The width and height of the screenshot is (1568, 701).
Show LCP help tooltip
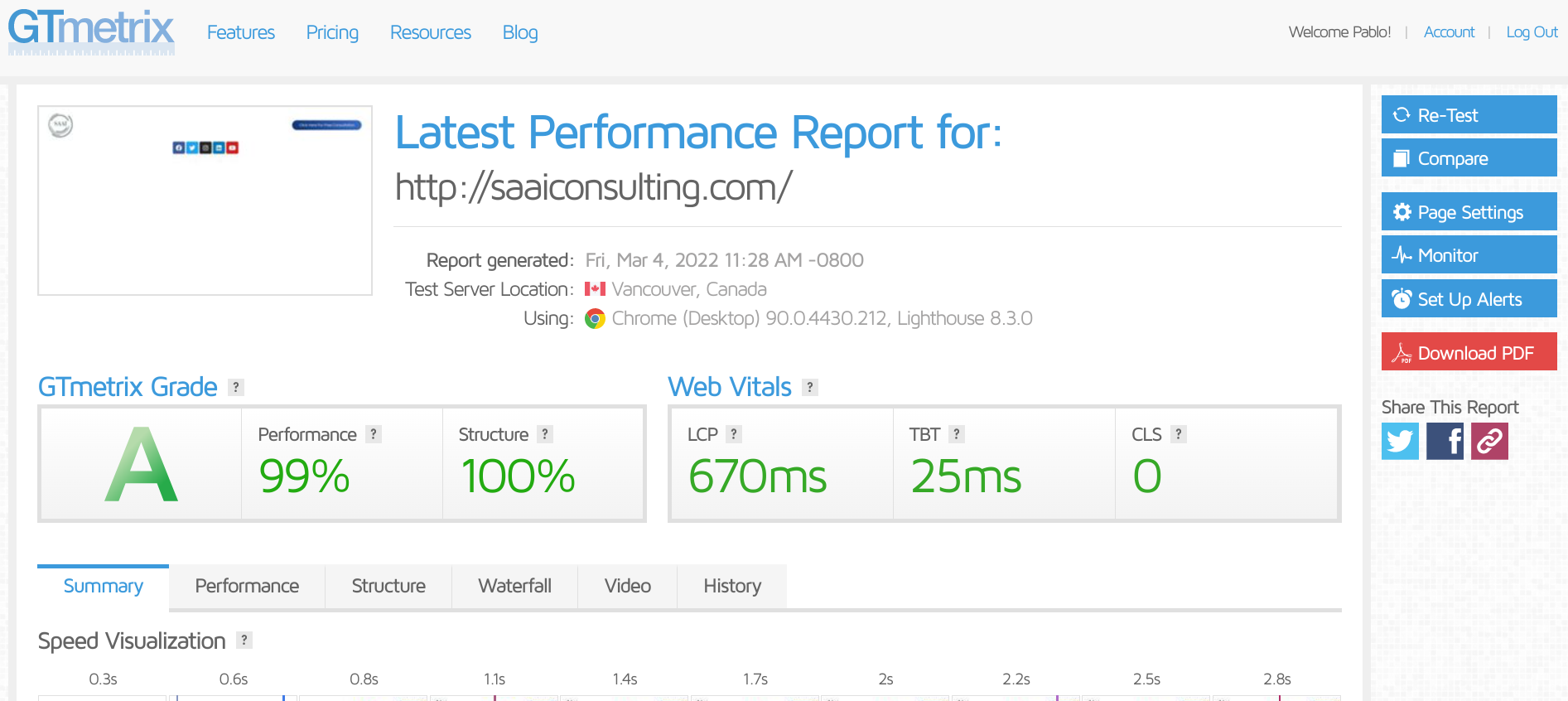tap(733, 434)
